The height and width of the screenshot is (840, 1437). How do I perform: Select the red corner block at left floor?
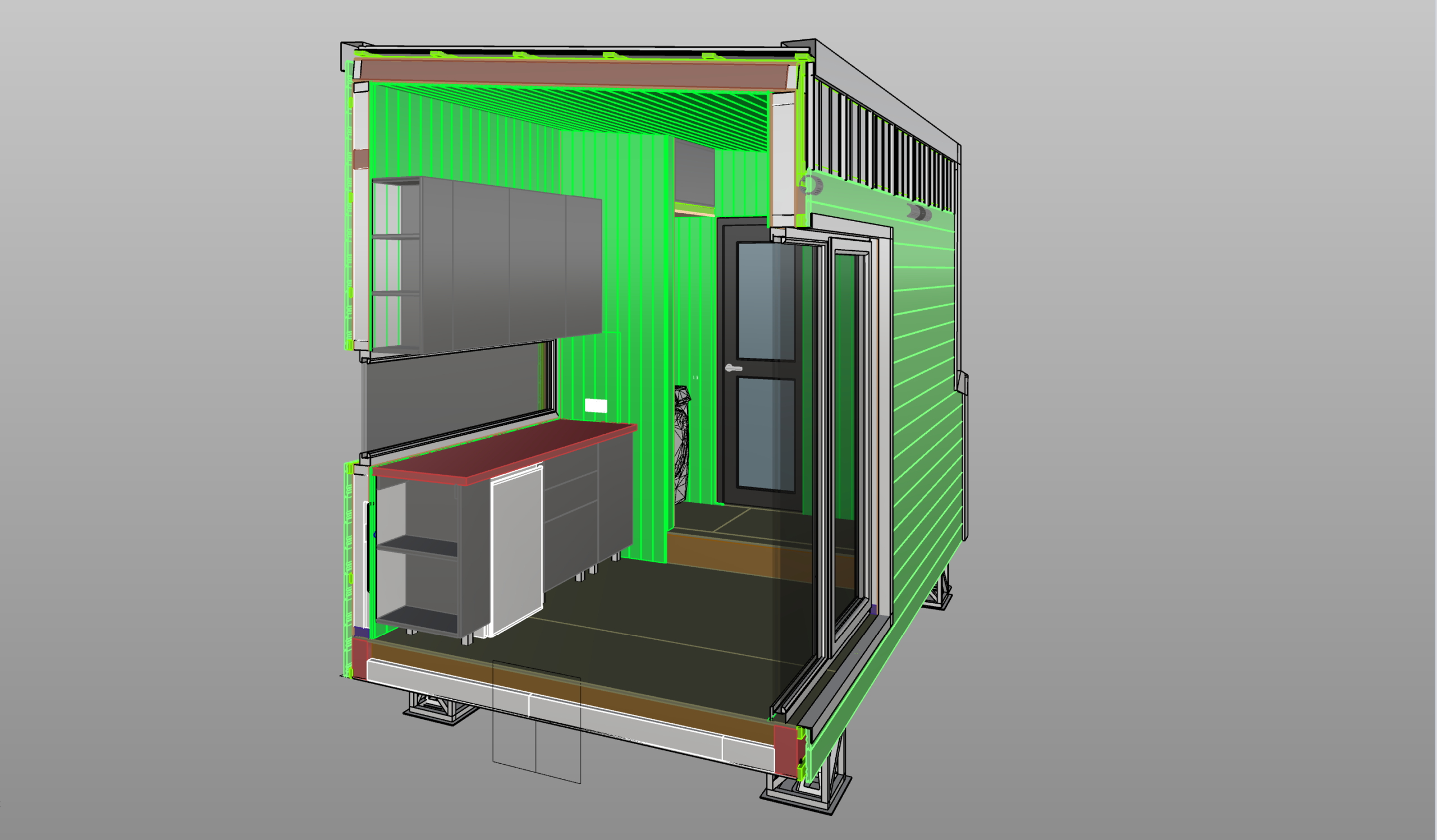pyautogui.click(x=360, y=658)
